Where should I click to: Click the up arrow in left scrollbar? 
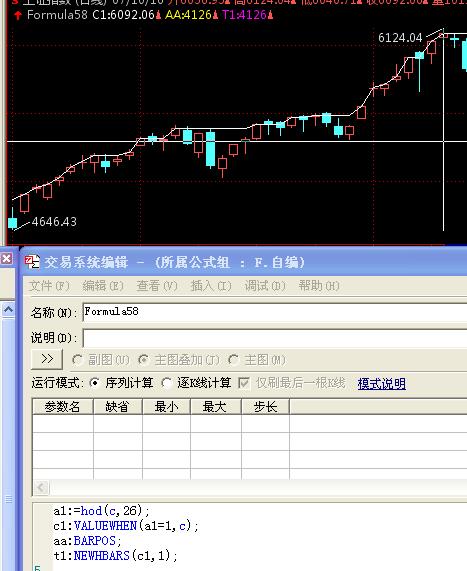(x=8, y=310)
